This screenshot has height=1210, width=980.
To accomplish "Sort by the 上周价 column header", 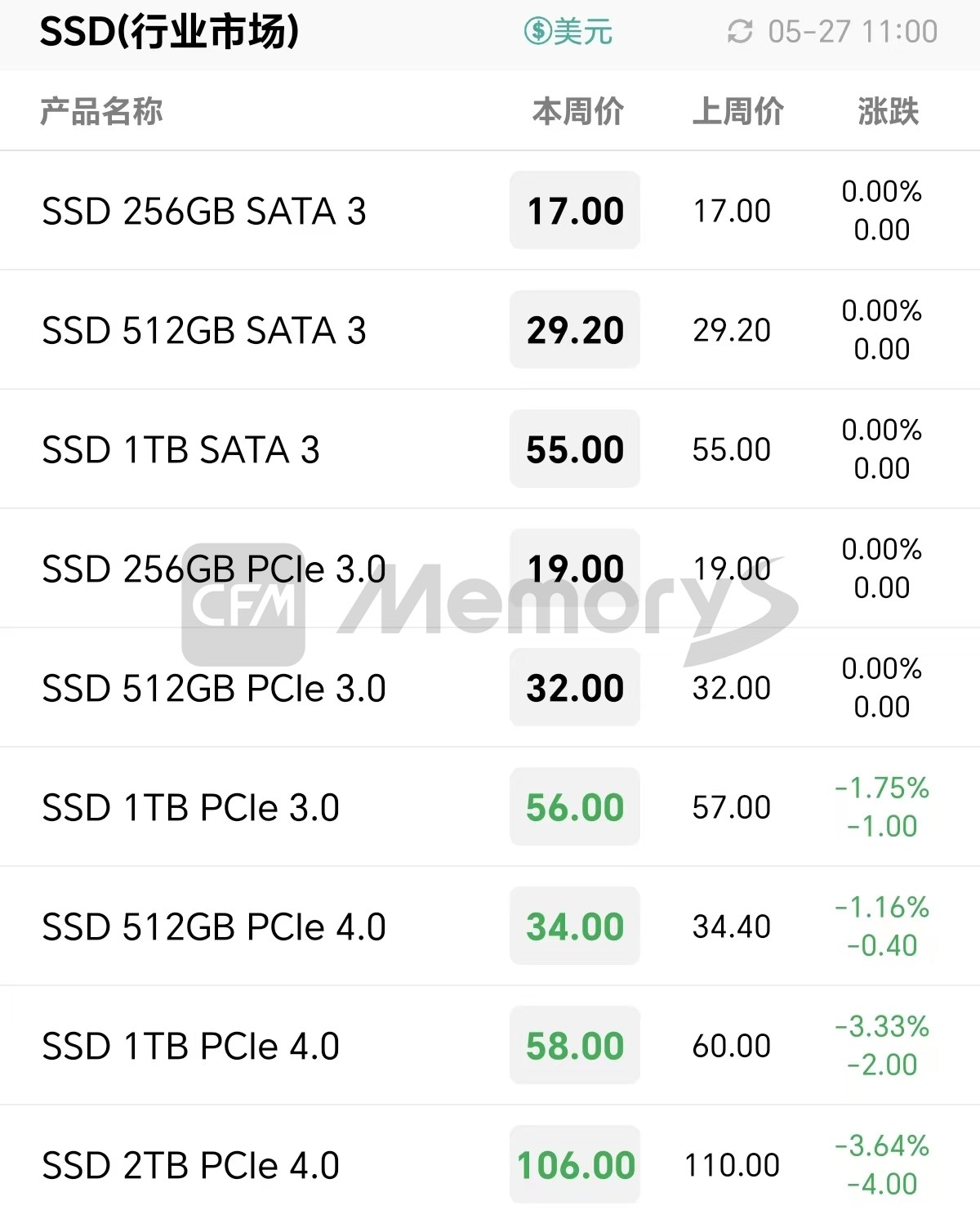I will 737,111.
